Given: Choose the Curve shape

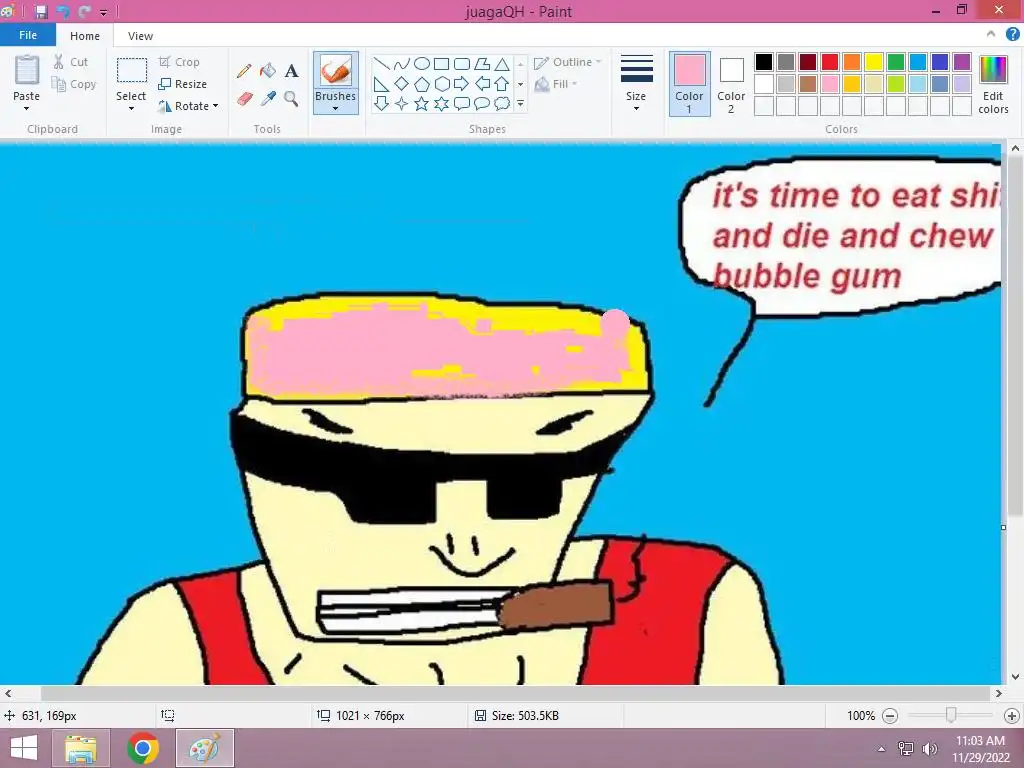Looking at the screenshot, I should [x=402, y=64].
